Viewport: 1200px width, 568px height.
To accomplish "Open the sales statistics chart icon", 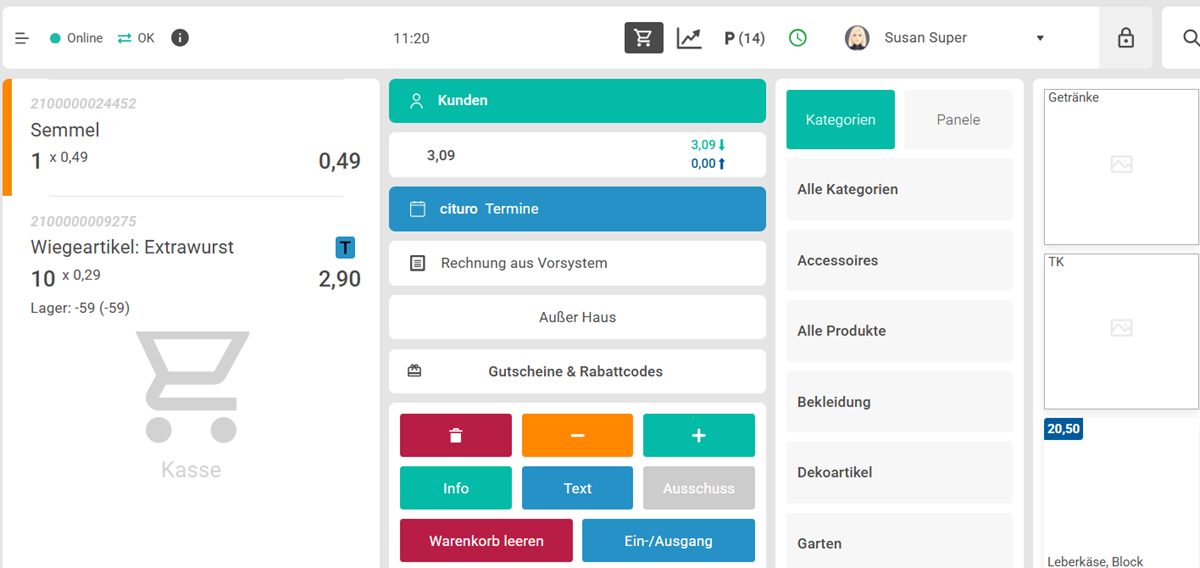I will coord(689,38).
